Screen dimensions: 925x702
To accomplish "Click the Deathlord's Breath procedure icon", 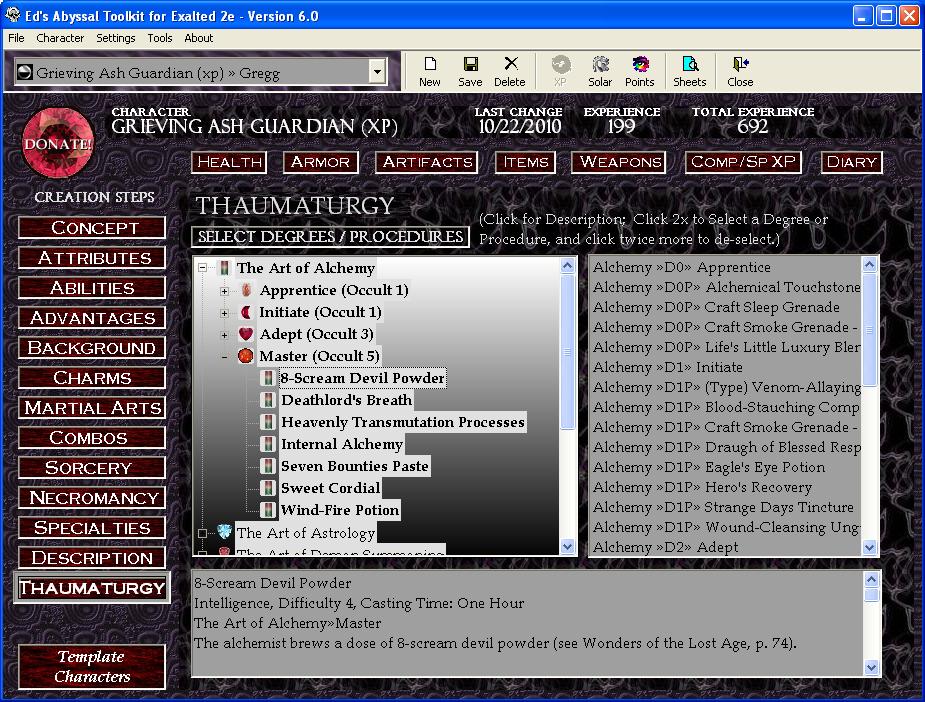I will (x=268, y=400).
